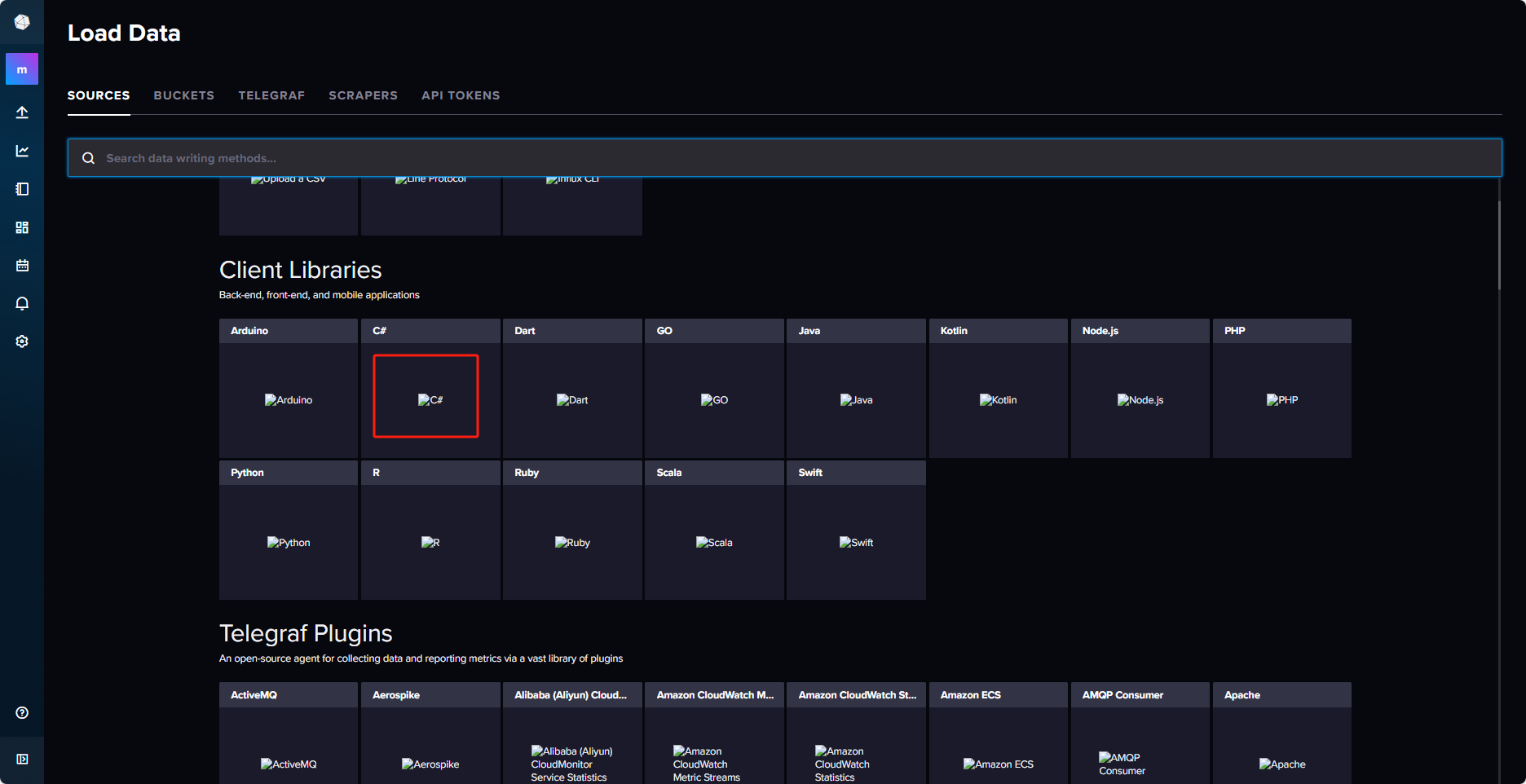Click the "Load Data" page title
This screenshot has height=784, width=1526.
point(124,33)
